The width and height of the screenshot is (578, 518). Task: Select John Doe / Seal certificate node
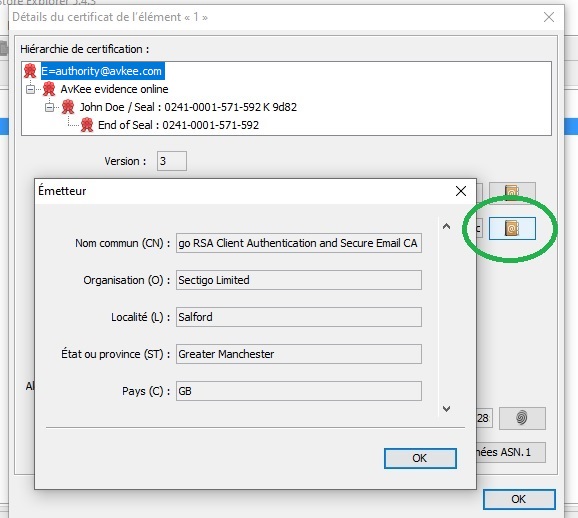coord(188,107)
